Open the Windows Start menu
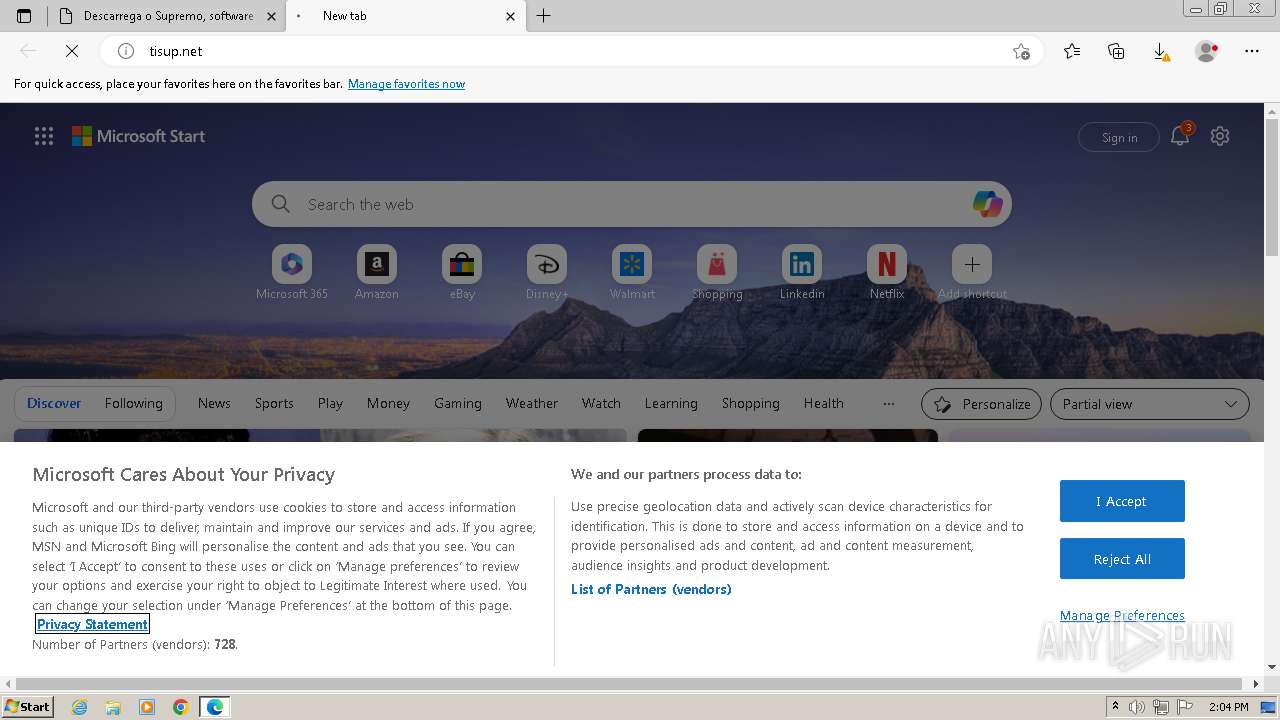Viewport: 1280px width, 720px height. pyautogui.click(x=27, y=706)
